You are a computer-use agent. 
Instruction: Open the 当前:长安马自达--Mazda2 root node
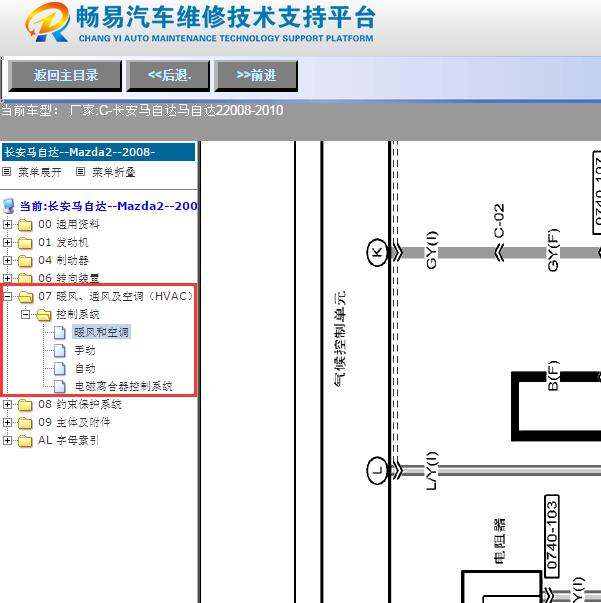pos(109,206)
